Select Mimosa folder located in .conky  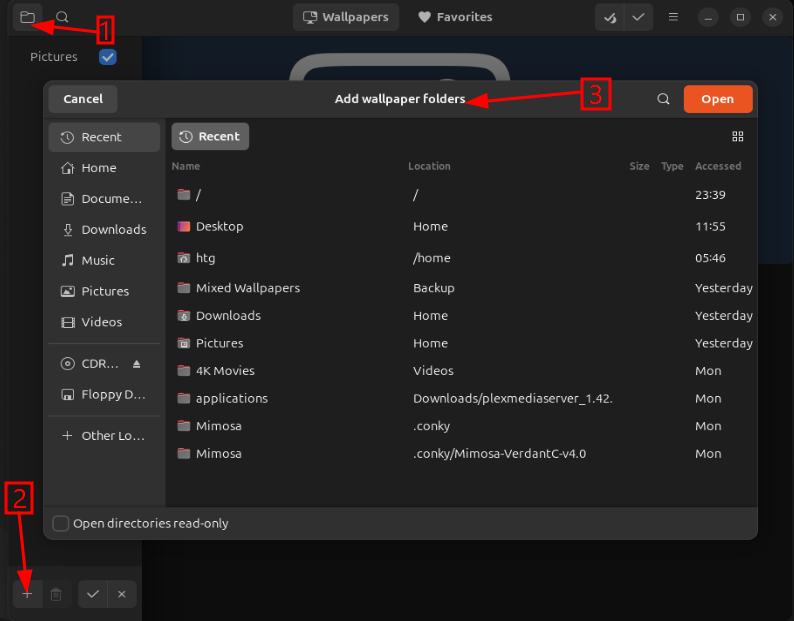point(461,426)
